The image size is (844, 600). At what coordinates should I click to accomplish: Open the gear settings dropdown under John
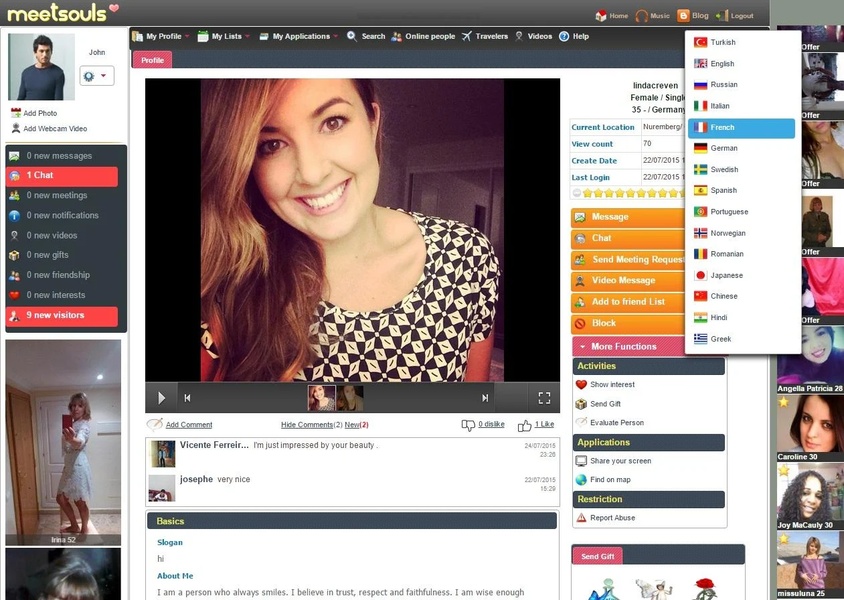point(96,76)
